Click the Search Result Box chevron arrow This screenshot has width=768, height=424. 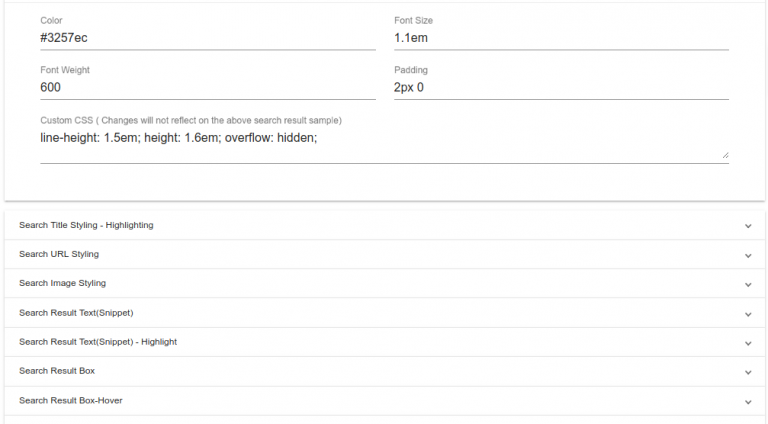[x=748, y=372]
